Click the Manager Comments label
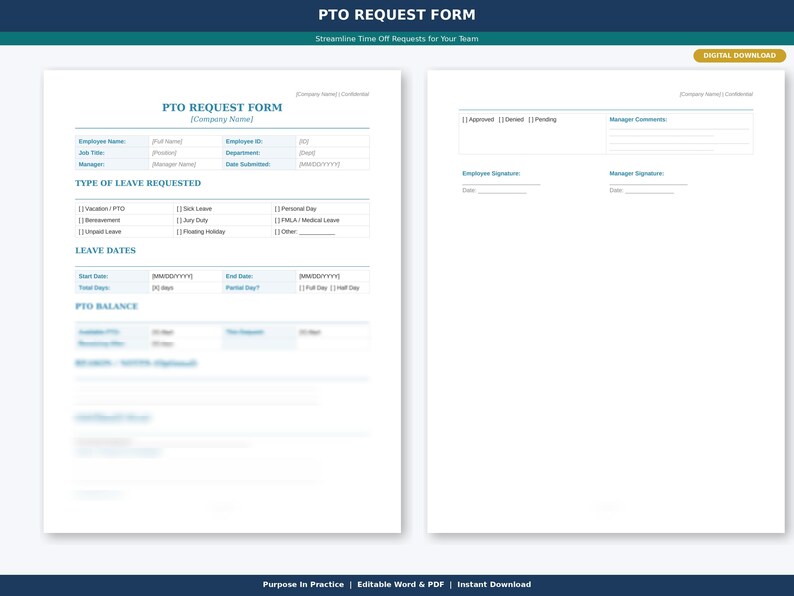This screenshot has height=596, width=794. pos(638,120)
